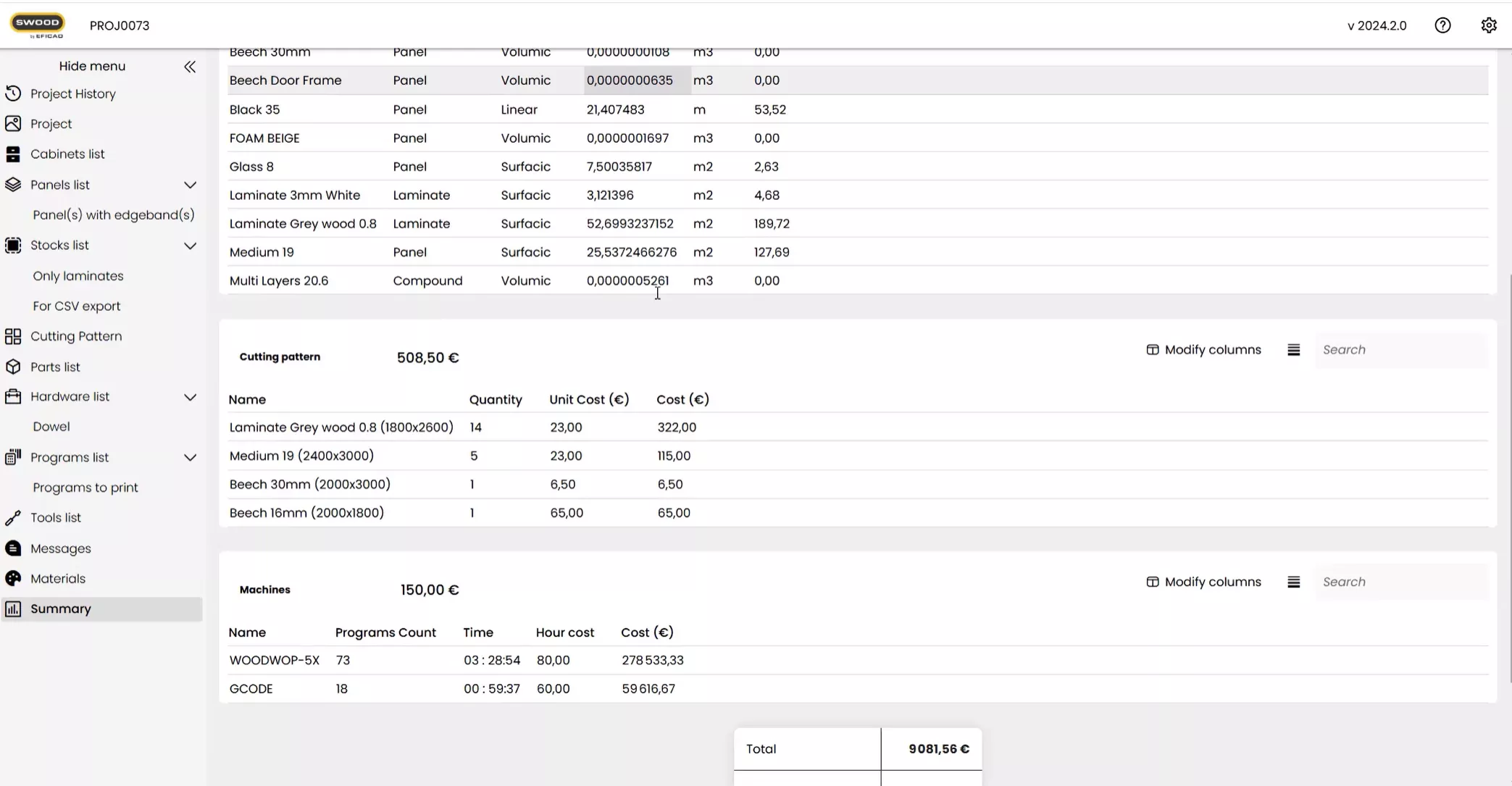1512x786 pixels.
Task: Click the Project icon in sidebar
Action: (x=13, y=124)
